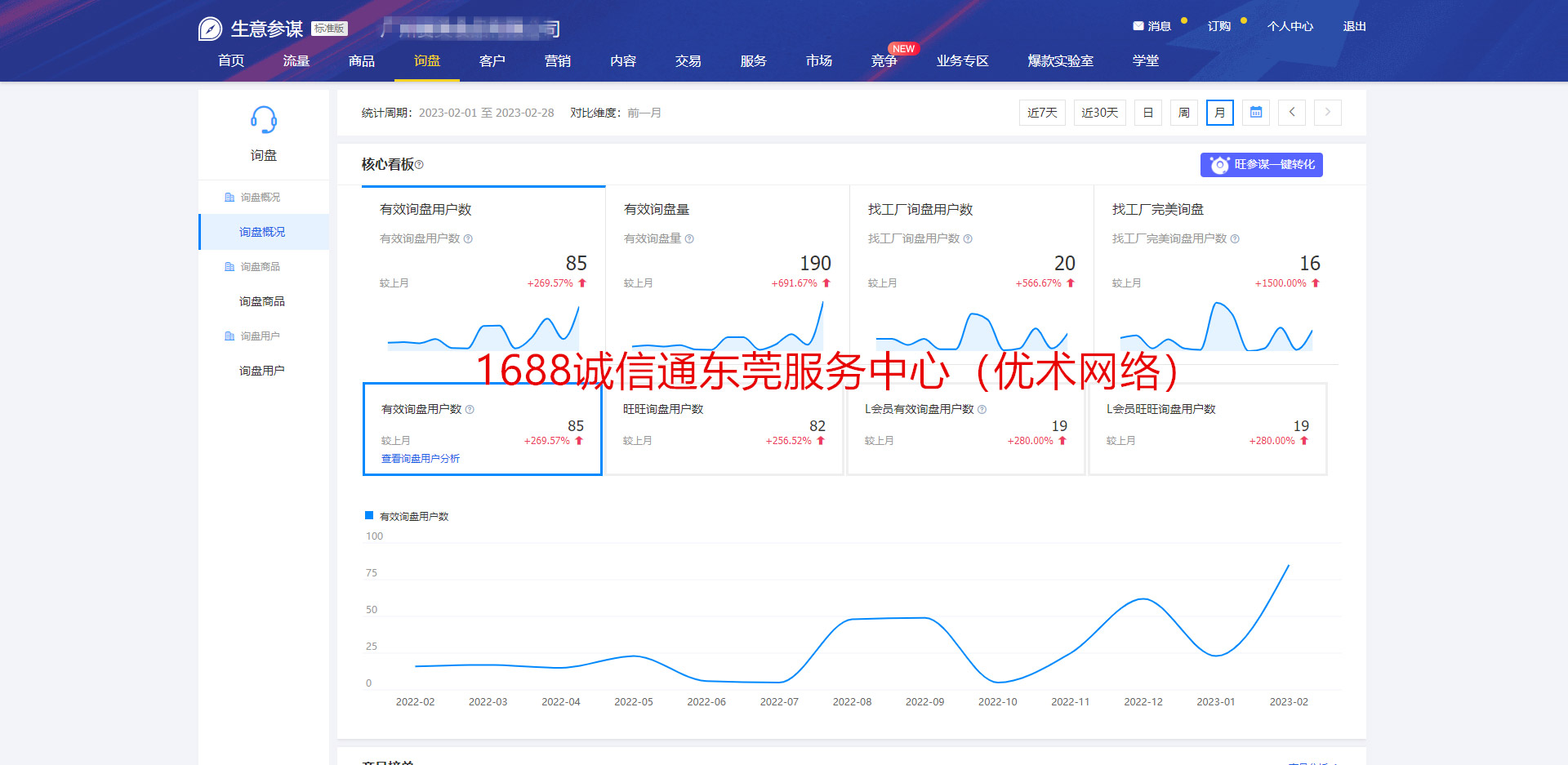The height and width of the screenshot is (765, 1568).
Task: Switch to the 流量 navigation tab
Action: coord(296,61)
